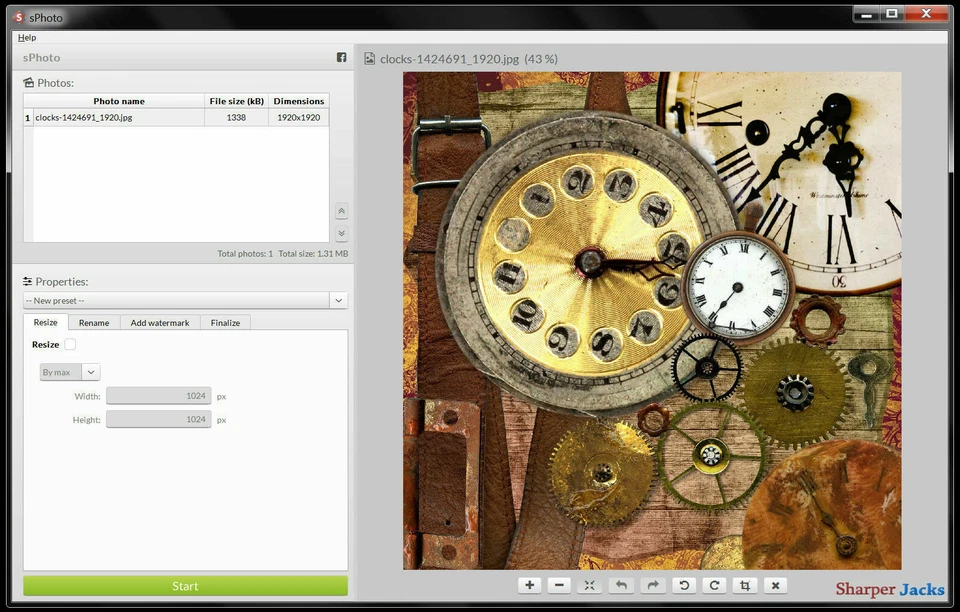This screenshot has width=960, height=612.
Task: Click the Facebook icon in the sPhoto header
Action: (341, 57)
